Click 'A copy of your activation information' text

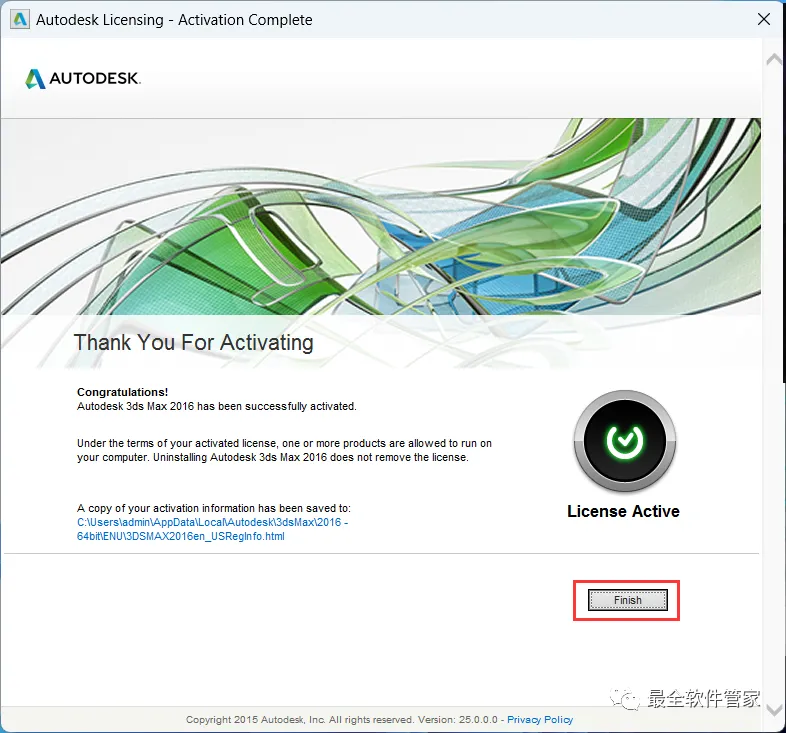coord(214,508)
